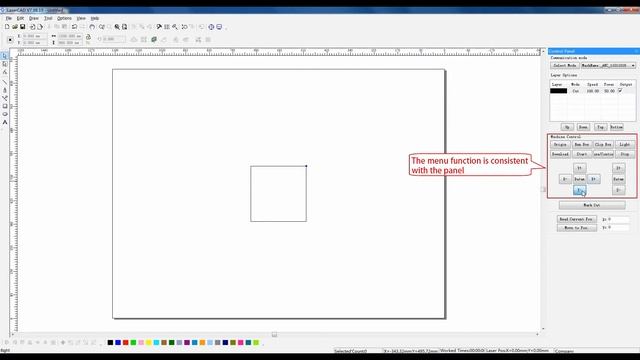Click the green layered object toolbar icon
The width and height of the screenshot is (640, 360).
tap(154, 40)
